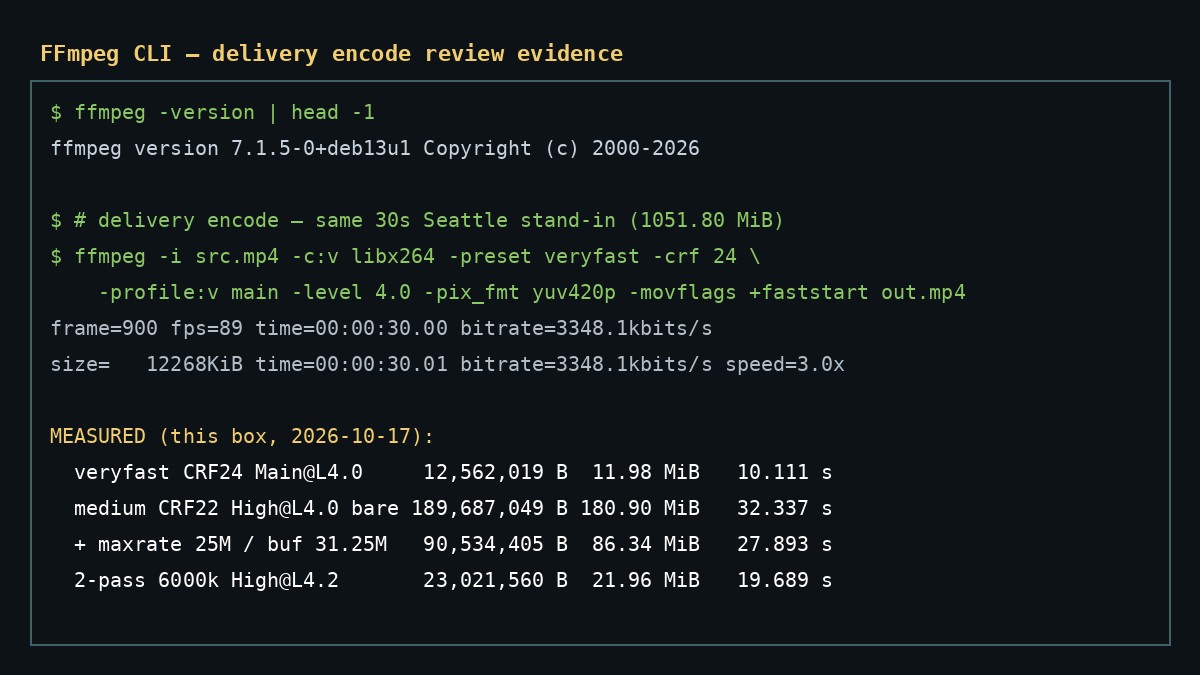Click the "180.90 MiB" value
This screenshot has width=1200, height=675.
640,509
